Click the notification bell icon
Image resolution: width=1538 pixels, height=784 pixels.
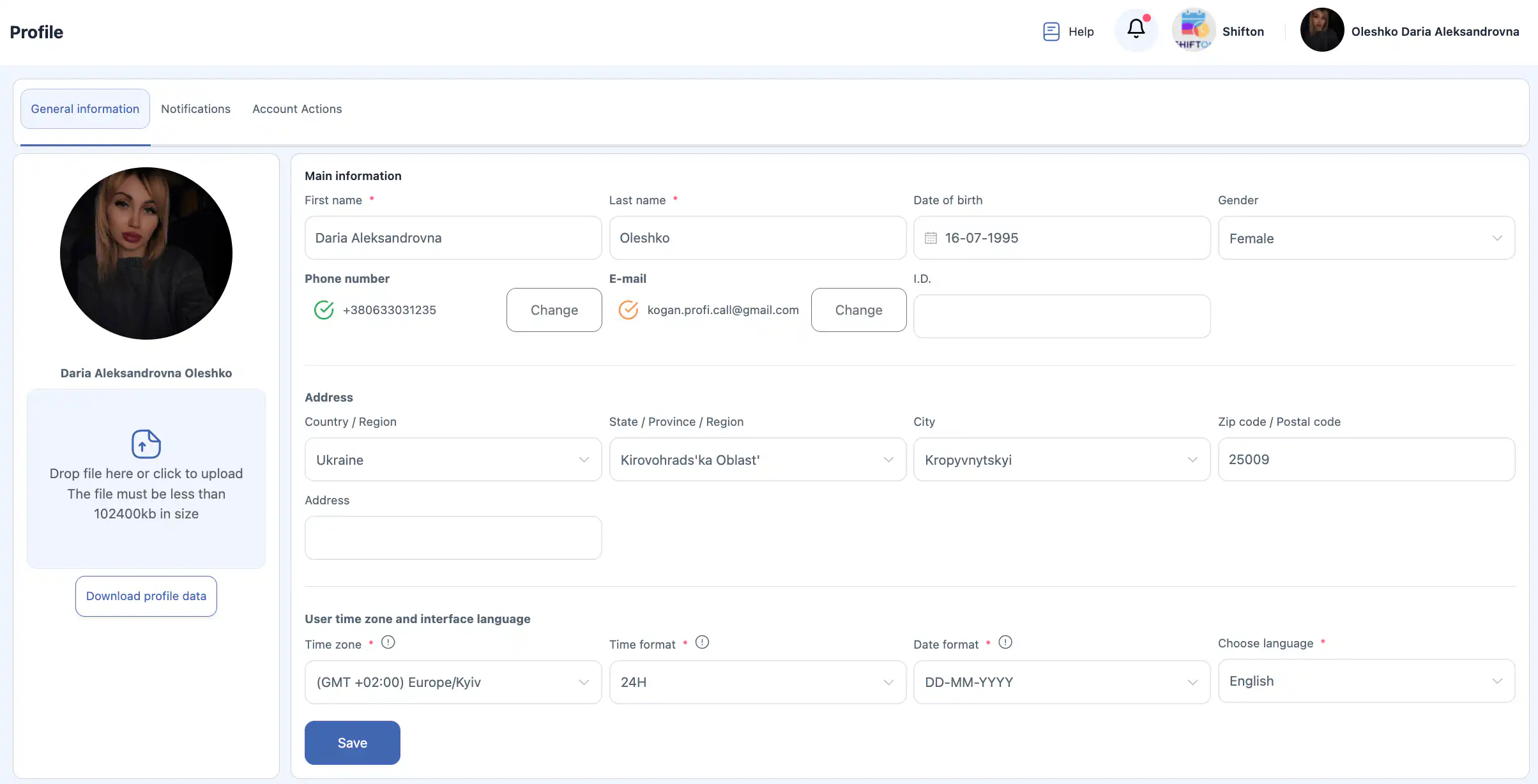(1136, 29)
